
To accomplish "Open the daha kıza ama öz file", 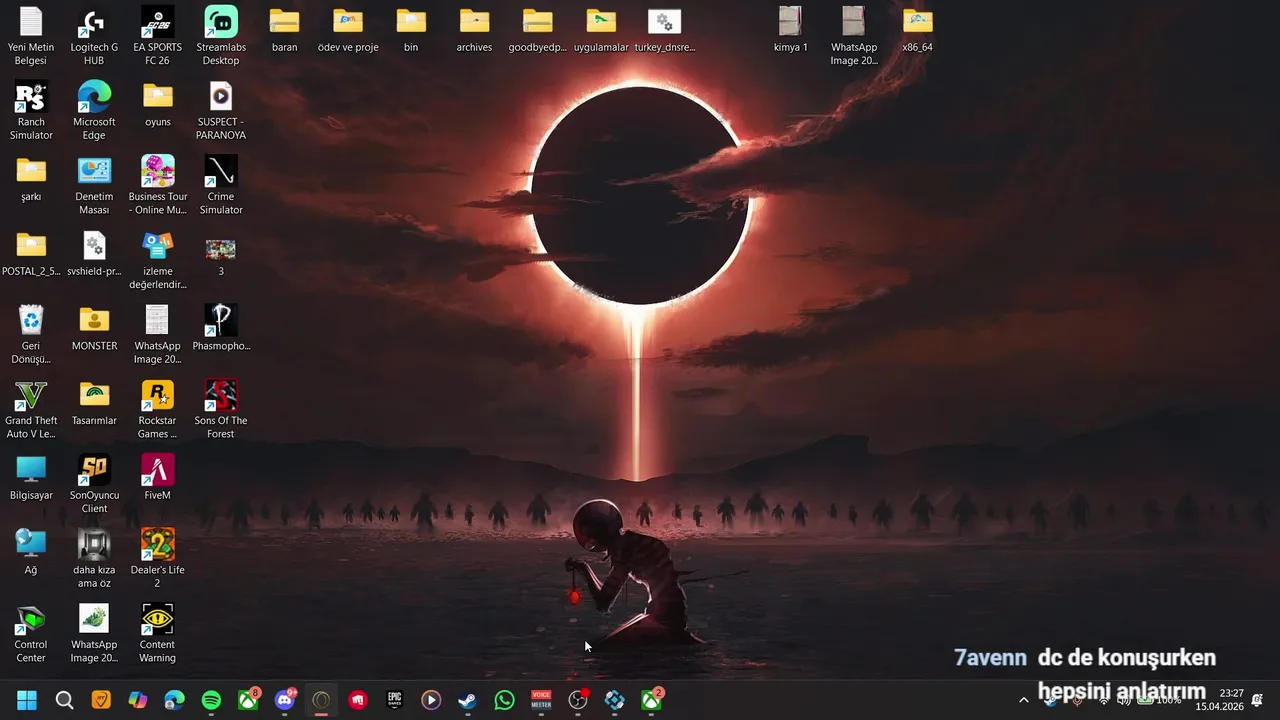I will tap(94, 559).
